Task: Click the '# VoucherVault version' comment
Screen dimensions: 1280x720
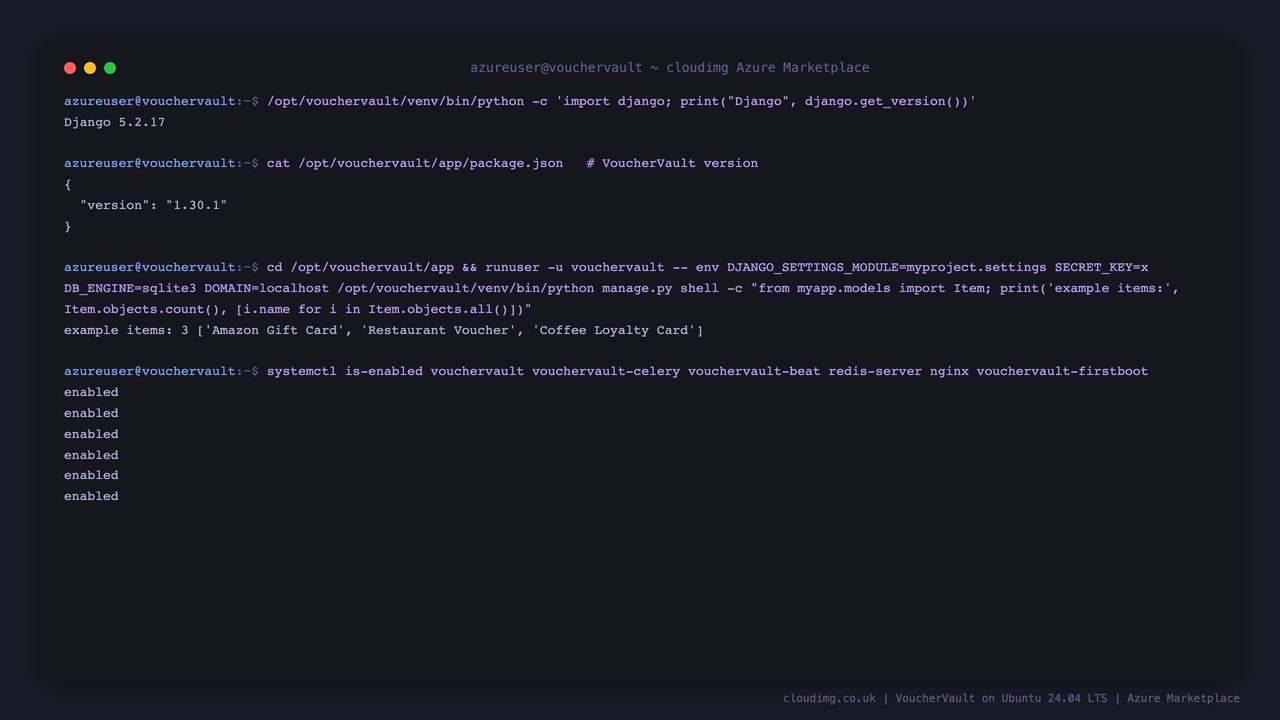Action: point(672,163)
